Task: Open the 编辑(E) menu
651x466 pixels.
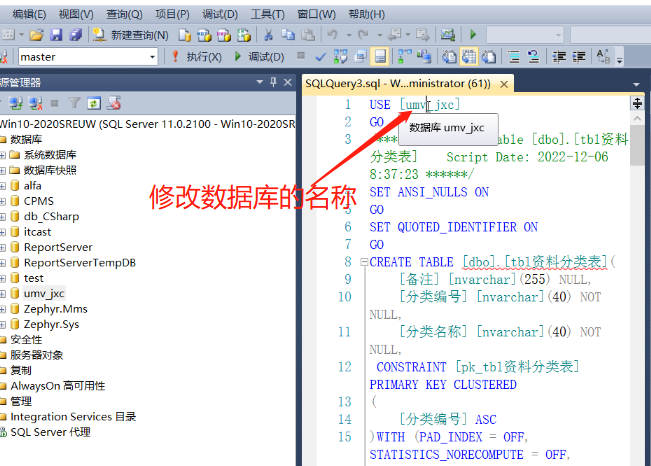Action: pos(29,14)
